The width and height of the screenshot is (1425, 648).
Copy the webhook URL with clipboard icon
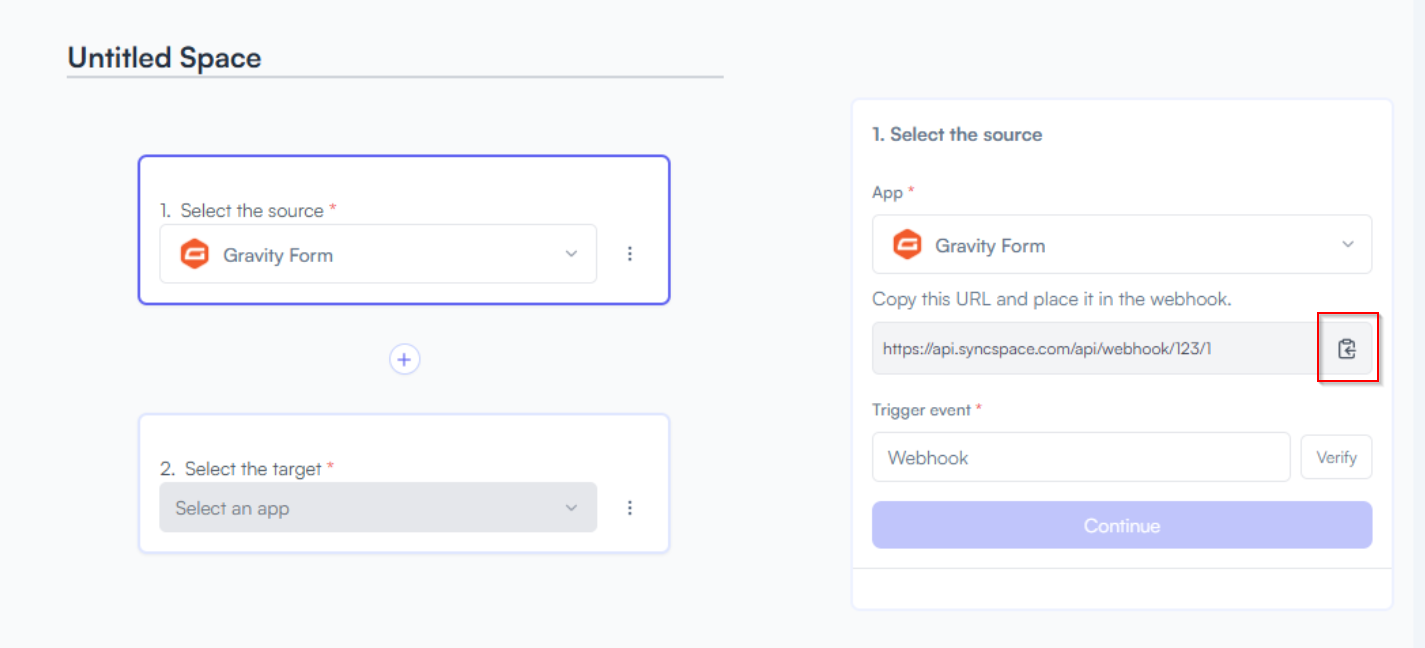coord(1347,349)
